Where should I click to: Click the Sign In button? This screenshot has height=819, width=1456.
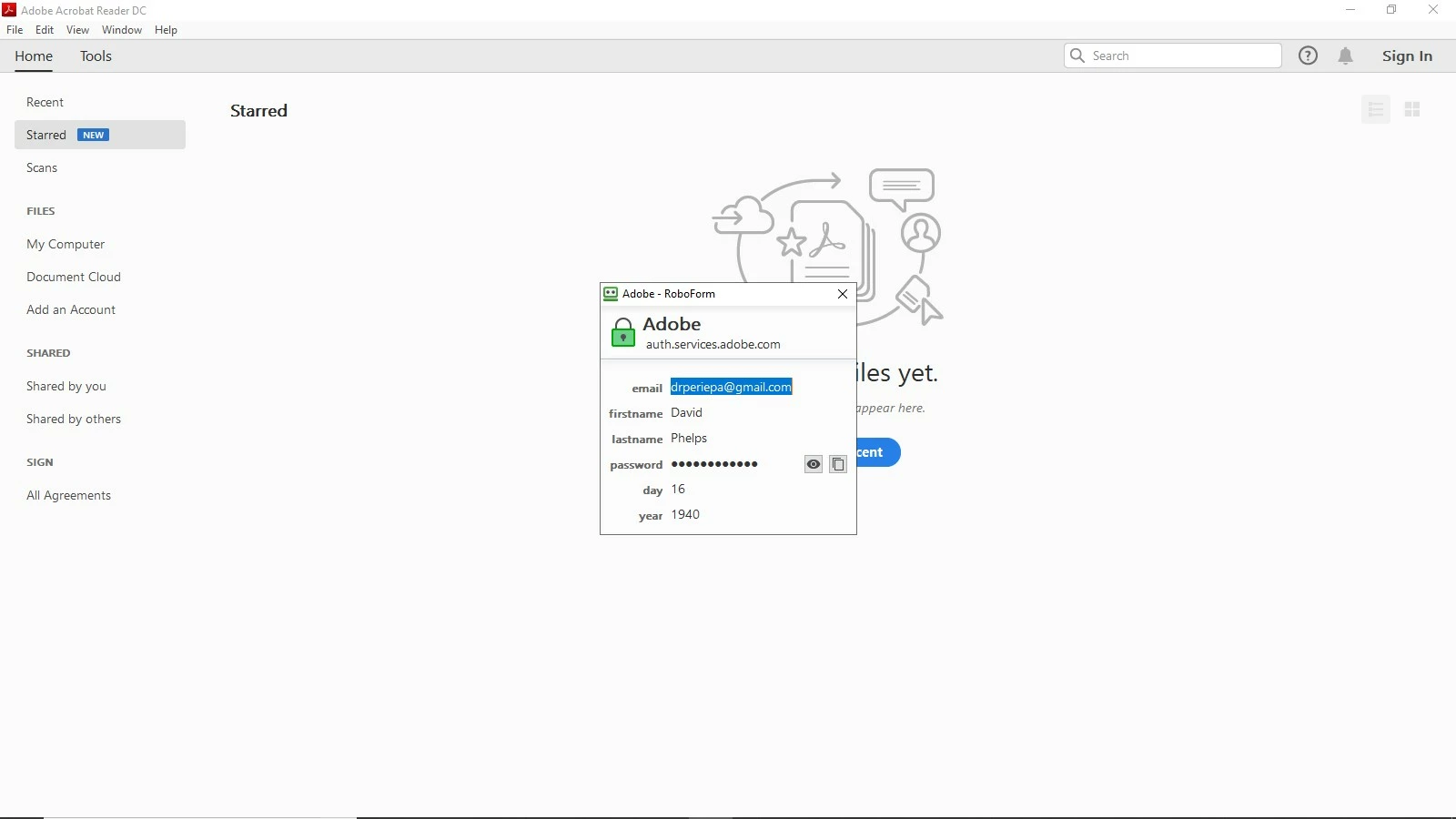point(1407,56)
